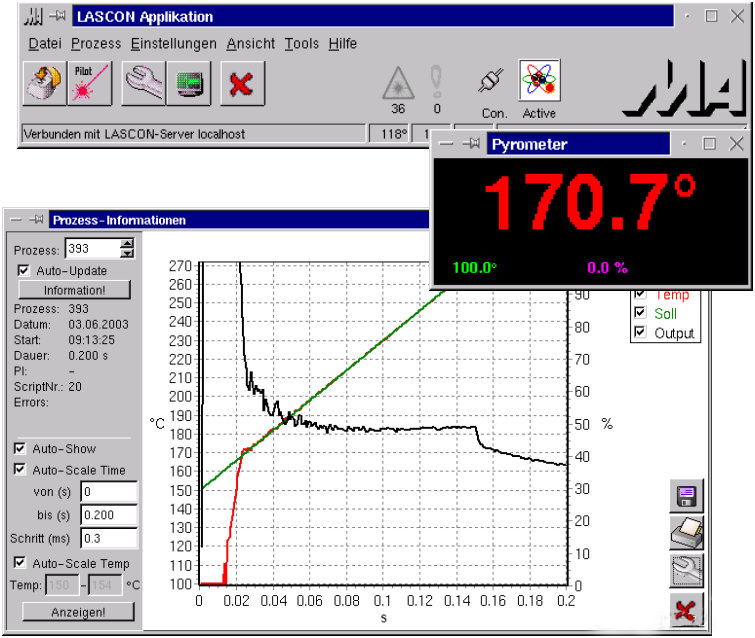Print the chart using the printer icon
This screenshot has width=755, height=638.
(x=688, y=534)
